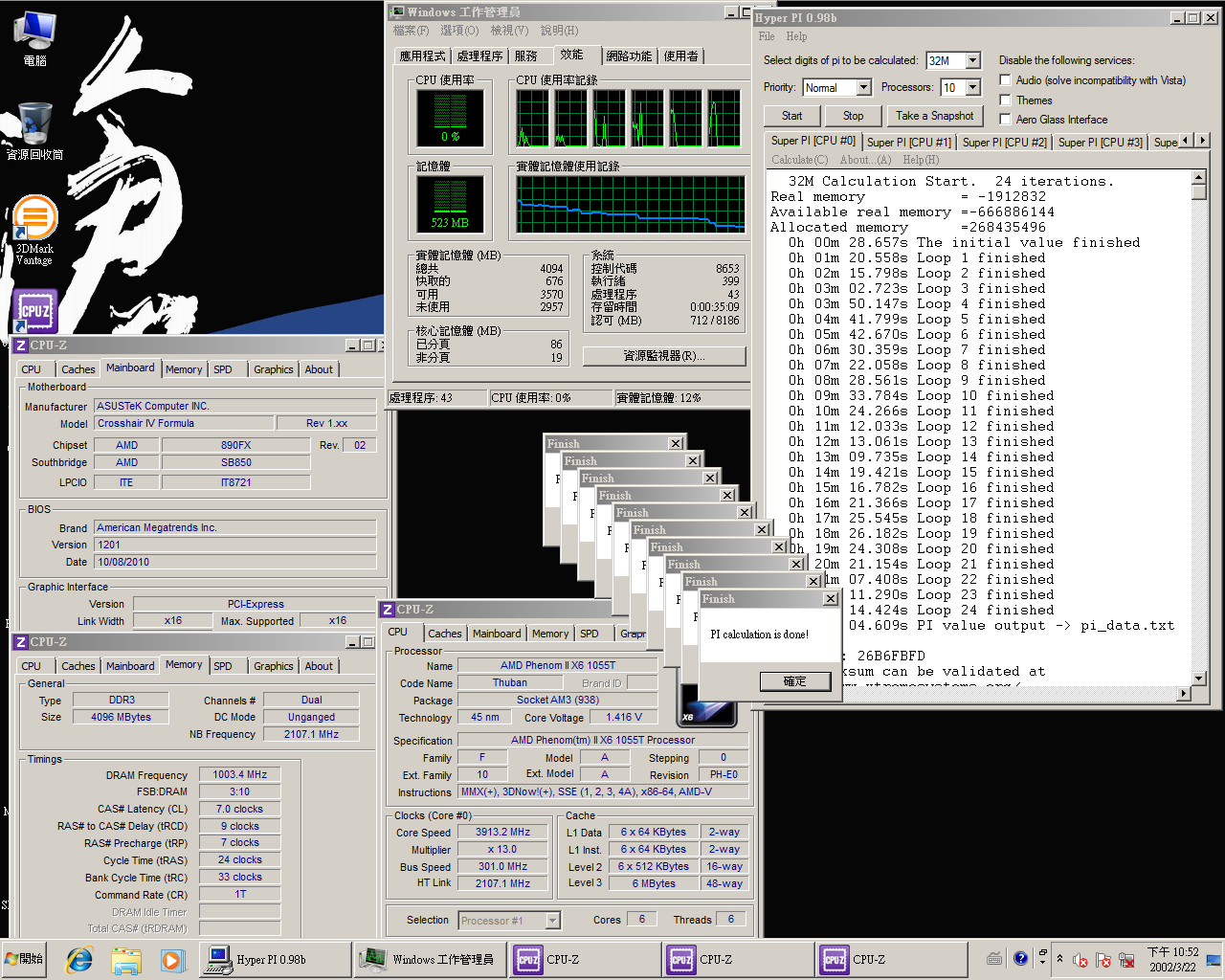Open Mainboard tab in CPU CPU-Z window

(497, 634)
